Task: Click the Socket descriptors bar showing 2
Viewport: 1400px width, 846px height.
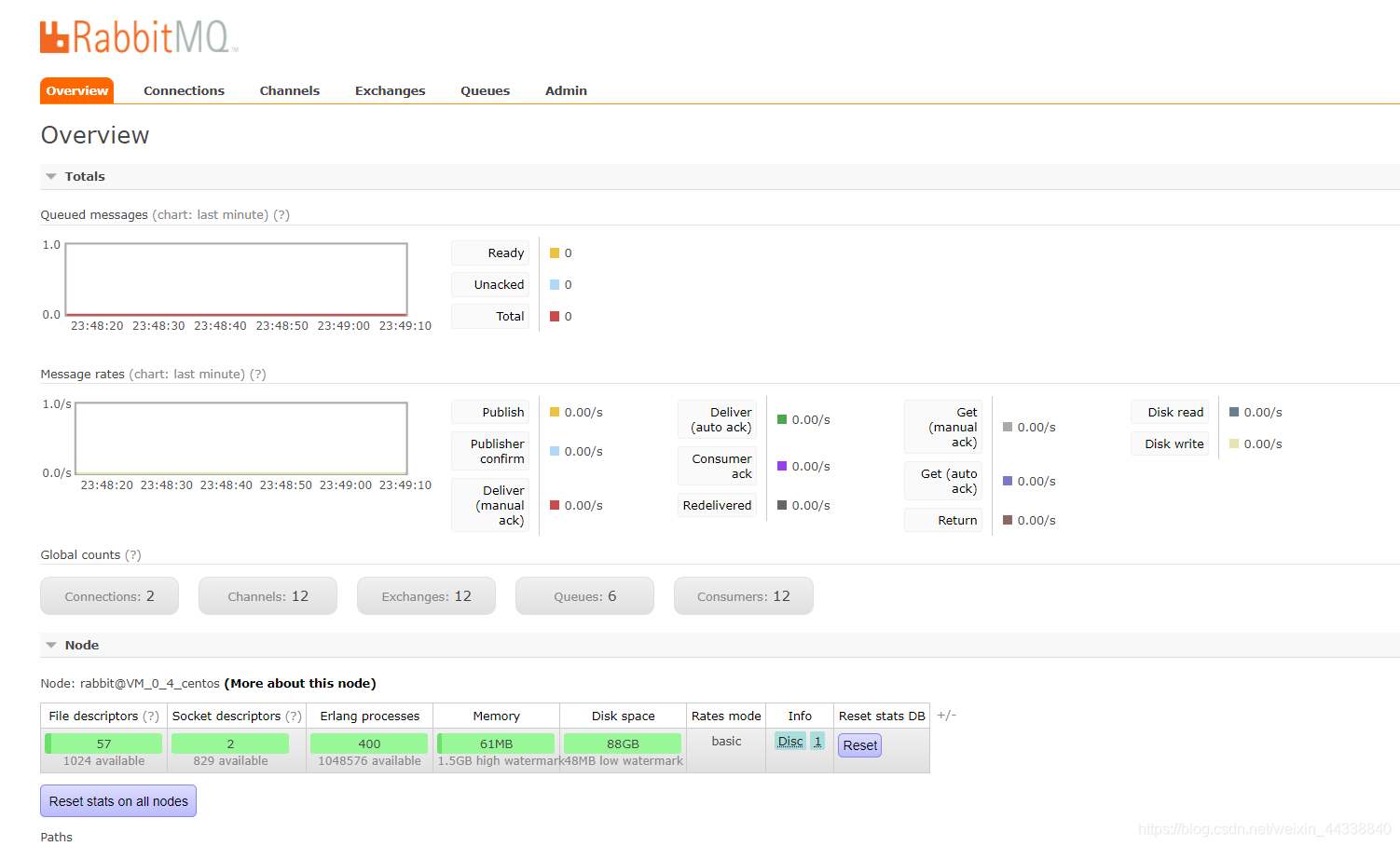Action: (x=230, y=744)
